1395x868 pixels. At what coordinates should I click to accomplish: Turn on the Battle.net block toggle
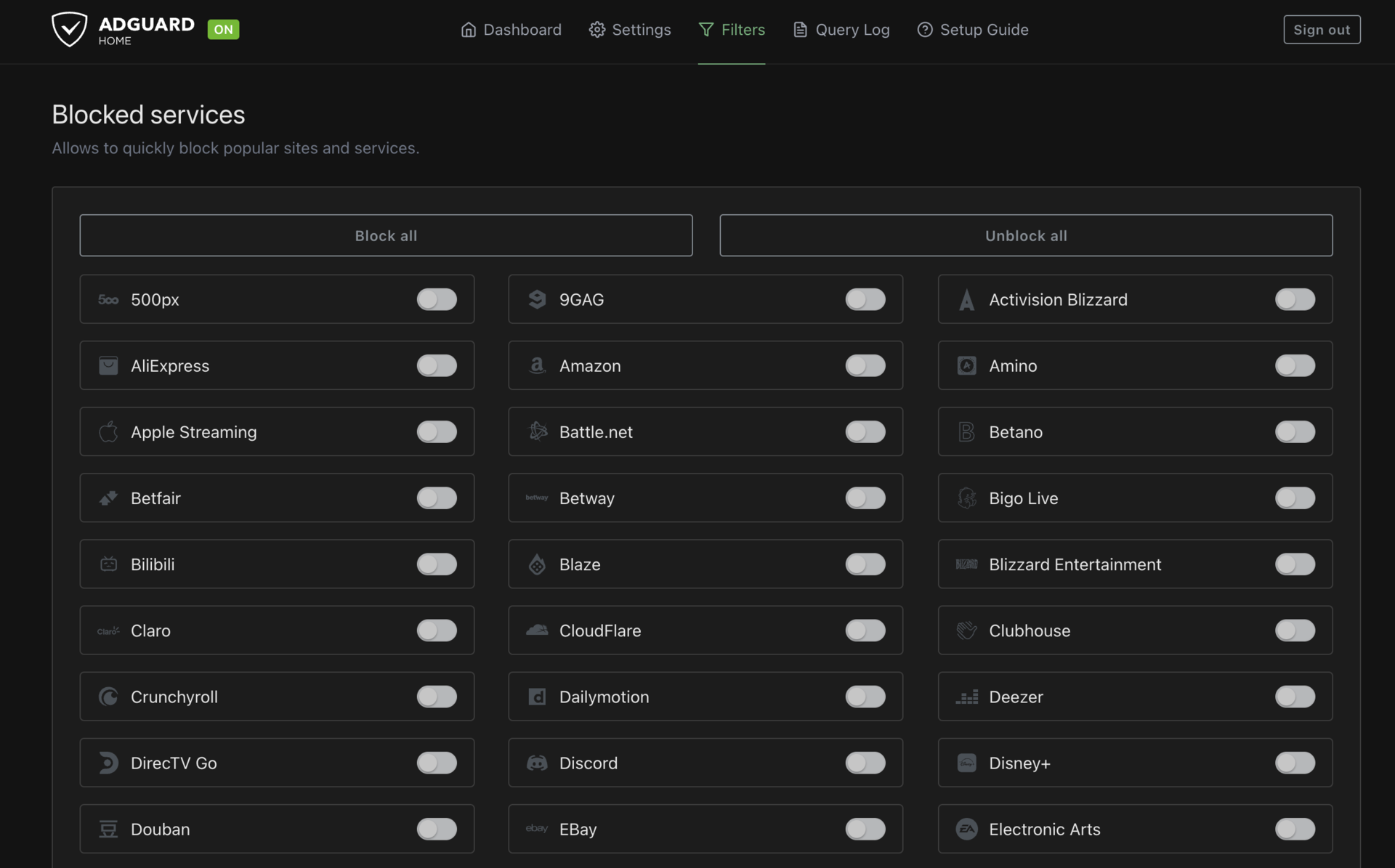(x=865, y=431)
